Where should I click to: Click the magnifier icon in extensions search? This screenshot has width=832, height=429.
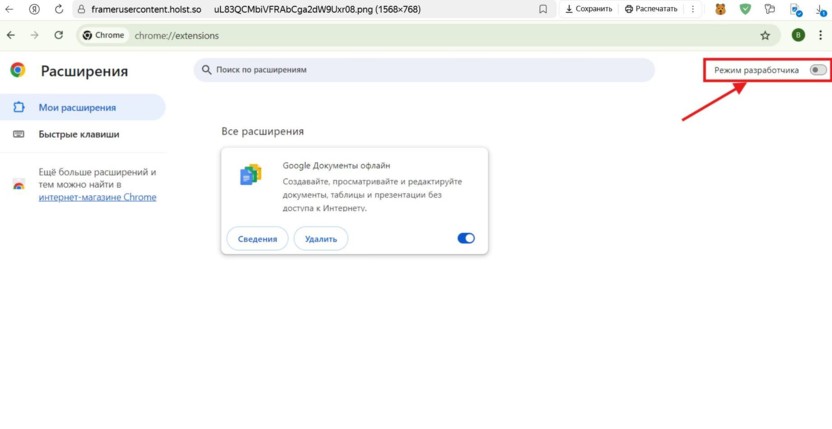[x=207, y=70]
